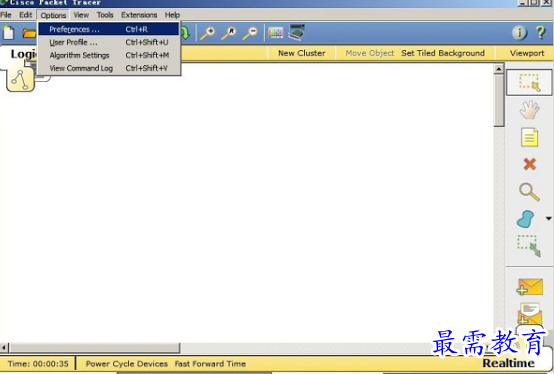Click the vertical scrollbar thumb
Screen dimensions: 554x374
(x=499, y=100)
